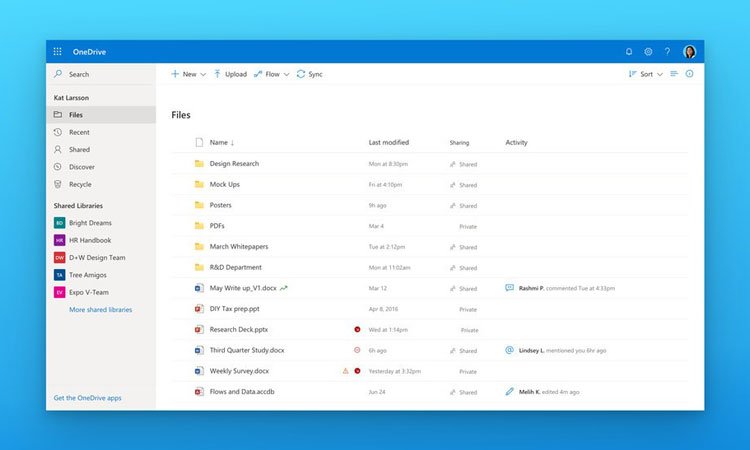Click Upload in the command bar

[230, 74]
